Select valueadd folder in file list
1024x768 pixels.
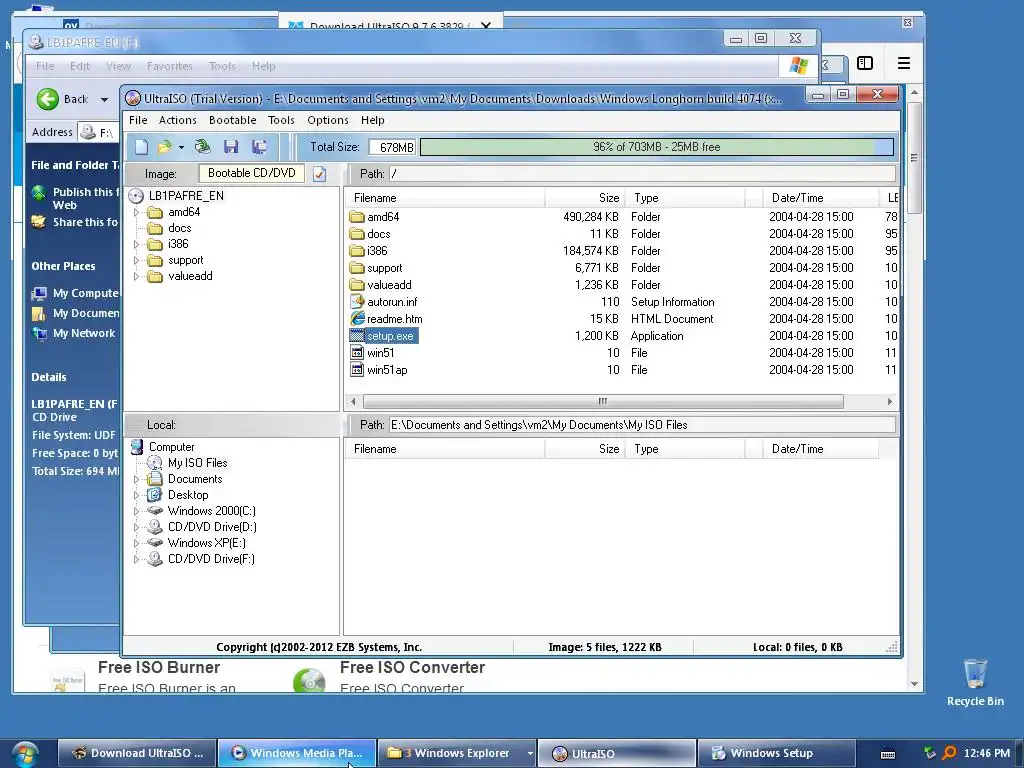point(389,285)
